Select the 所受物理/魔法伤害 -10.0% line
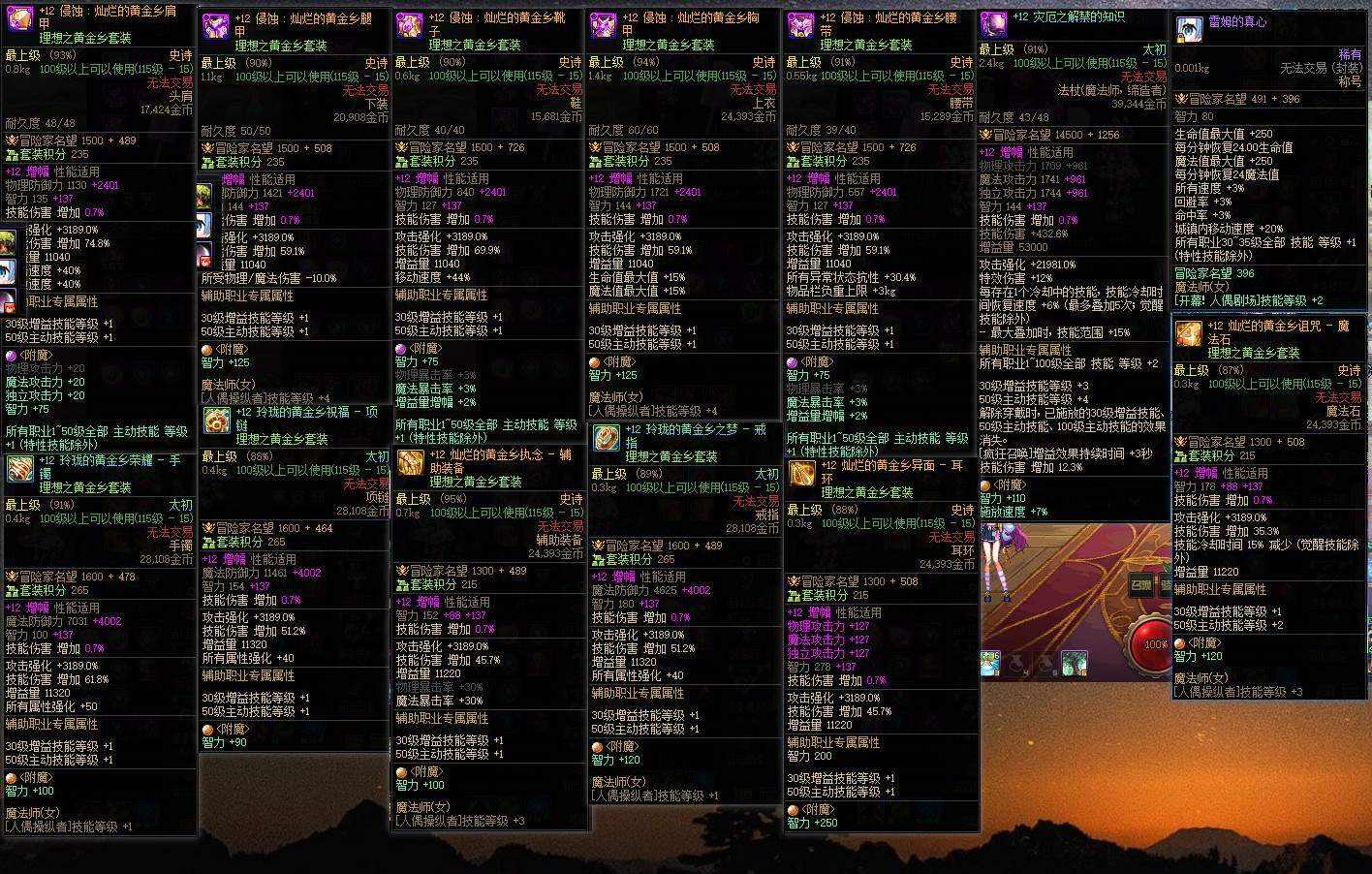The height and width of the screenshot is (874, 1372). pyautogui.click(x=269, y=278)
